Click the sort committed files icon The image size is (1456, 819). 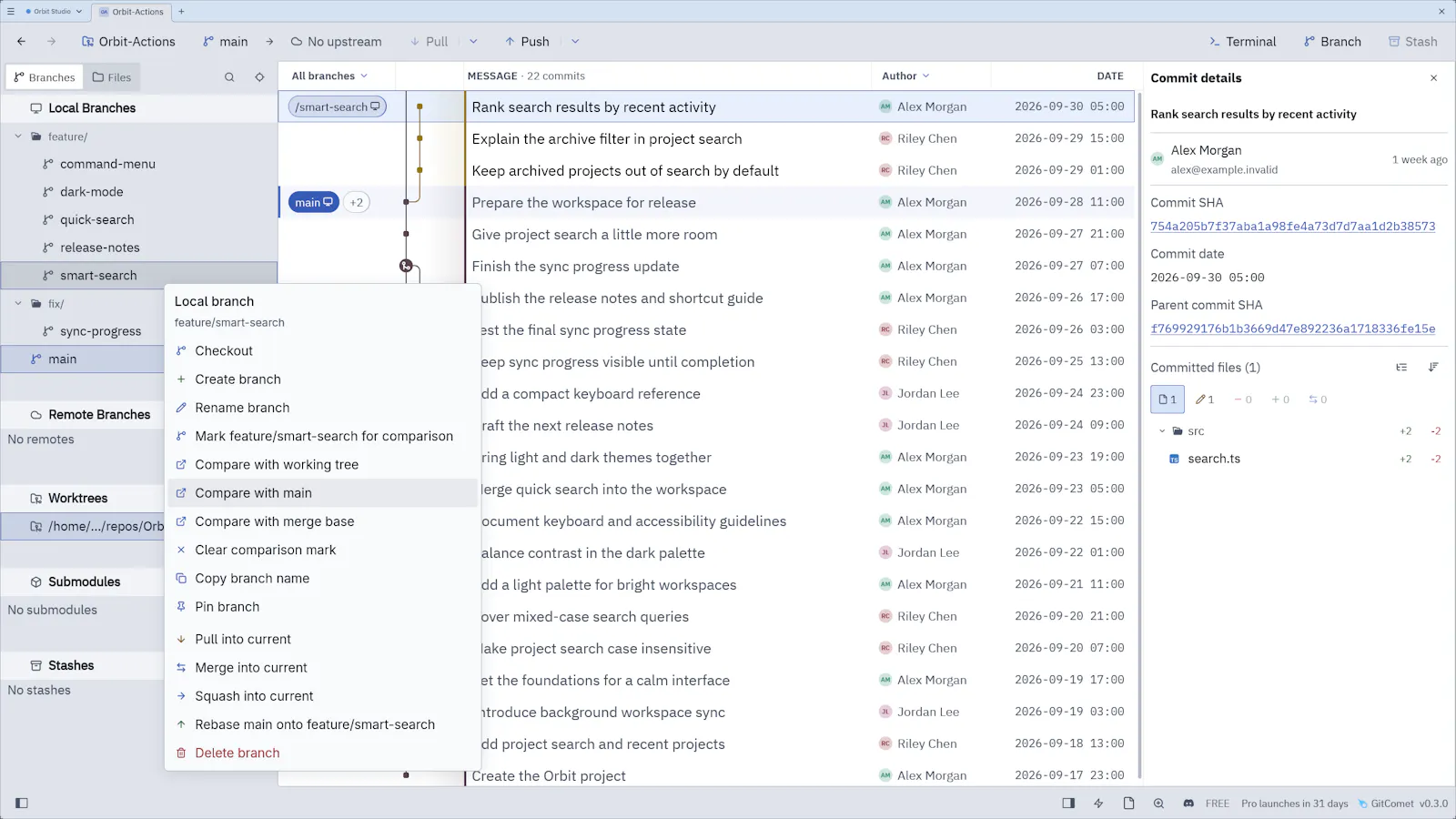(1433, 368)
